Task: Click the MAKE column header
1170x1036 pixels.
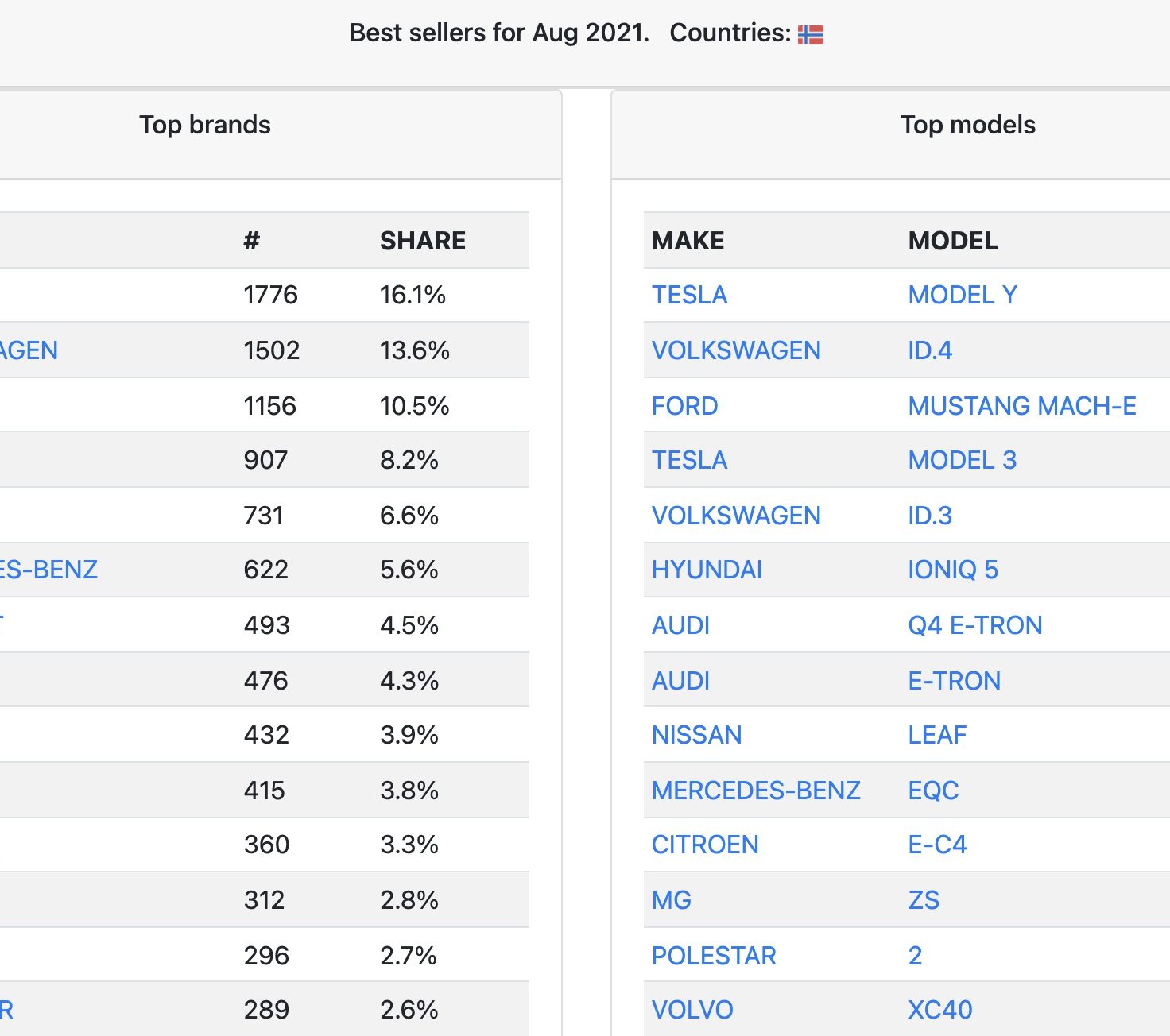Action: click(x=688, y=241)
